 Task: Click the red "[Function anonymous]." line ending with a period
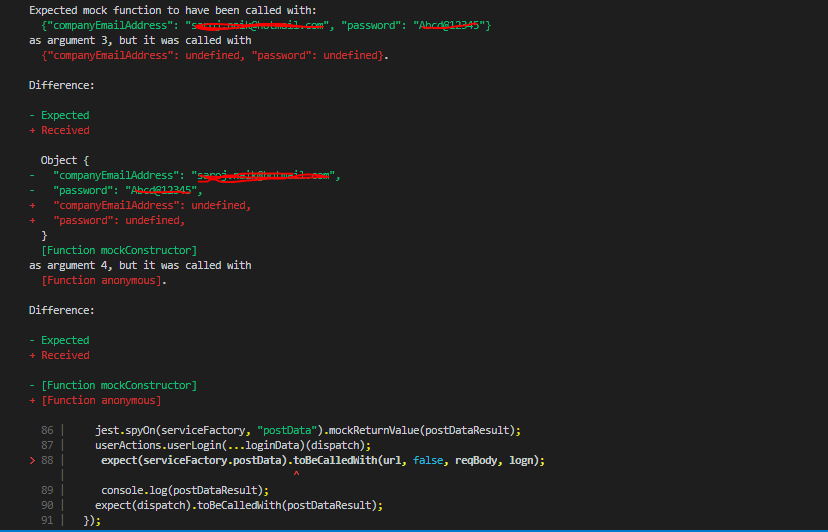pos(104,280)
